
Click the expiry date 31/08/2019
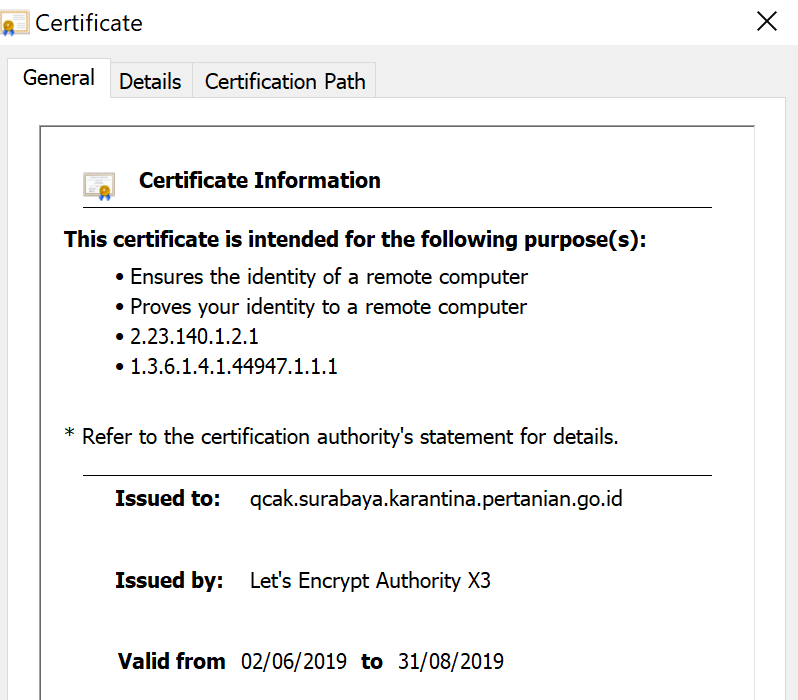pos(450,662)
